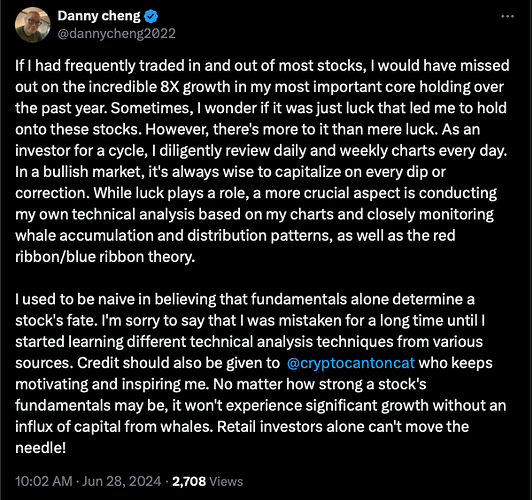532x500 pixels.
Task: Click the phrase 'motivating and inspiring me'
Action: tap(111, 384)
